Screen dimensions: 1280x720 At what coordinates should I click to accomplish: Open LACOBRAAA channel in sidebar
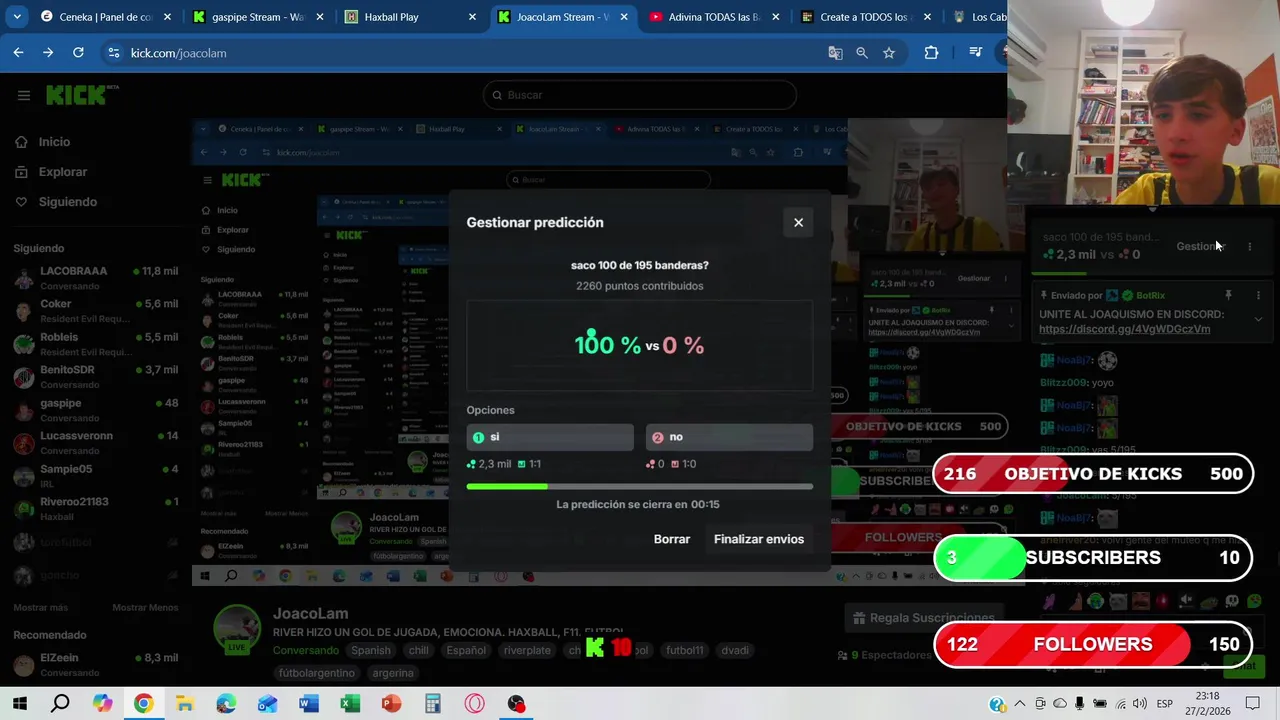coord(96,278)
